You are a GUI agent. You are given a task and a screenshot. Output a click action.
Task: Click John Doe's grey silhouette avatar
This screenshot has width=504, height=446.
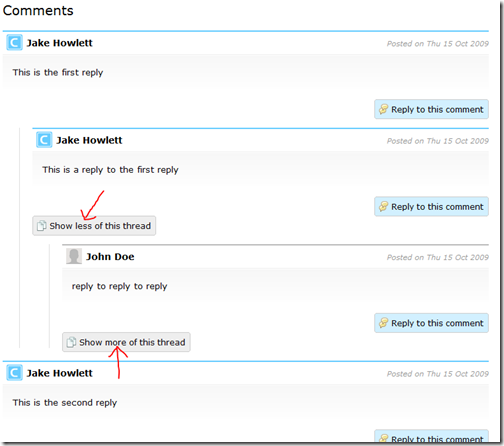tap(74, 256)
